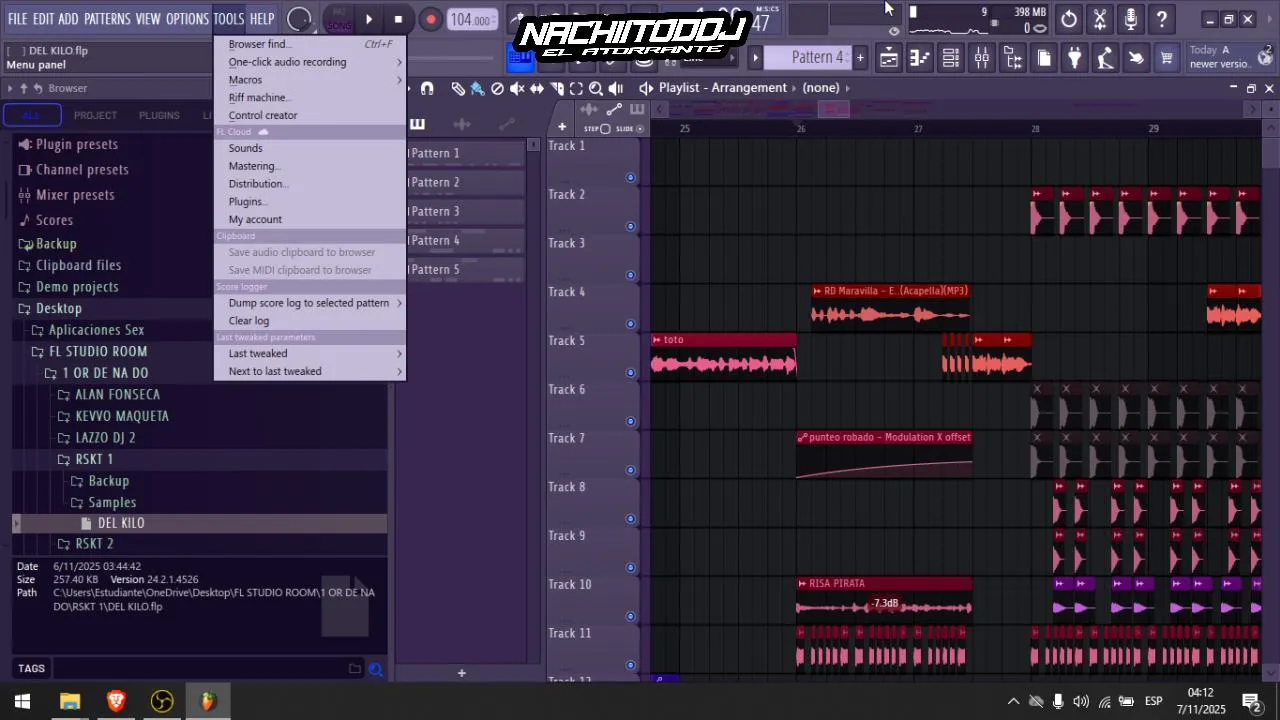Click the browser search magnifier icon
1280x720 pixels.
pos(376,669)
